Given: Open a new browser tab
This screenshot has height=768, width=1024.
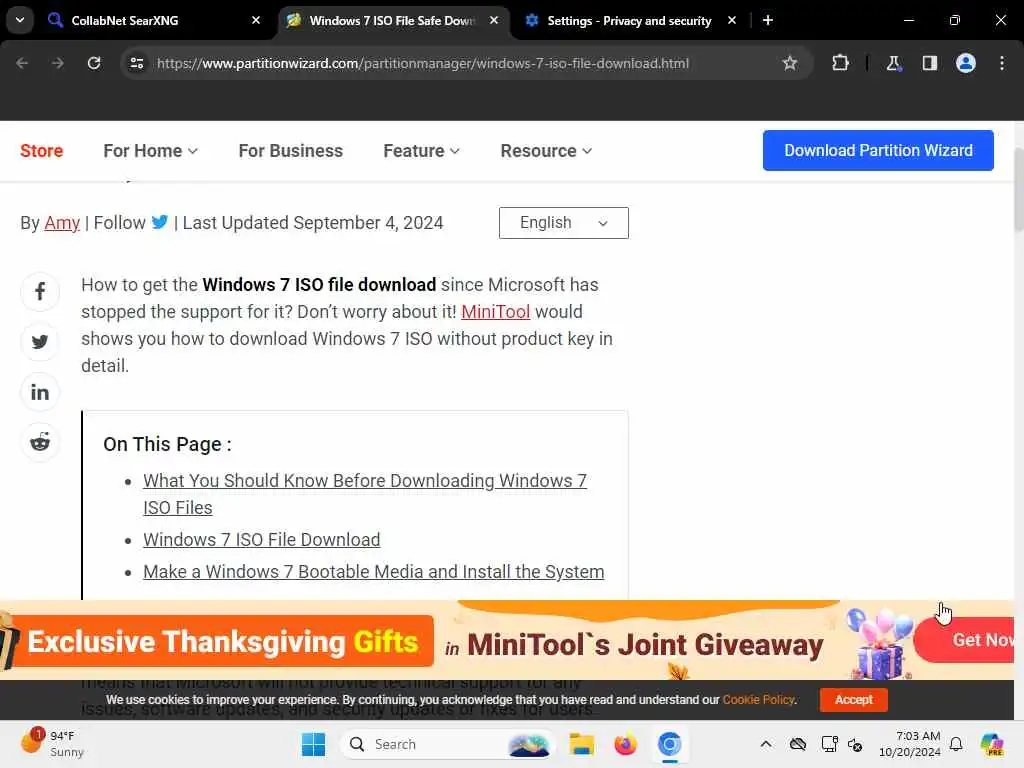Looking at the screenshot, I should click(768, 20).
